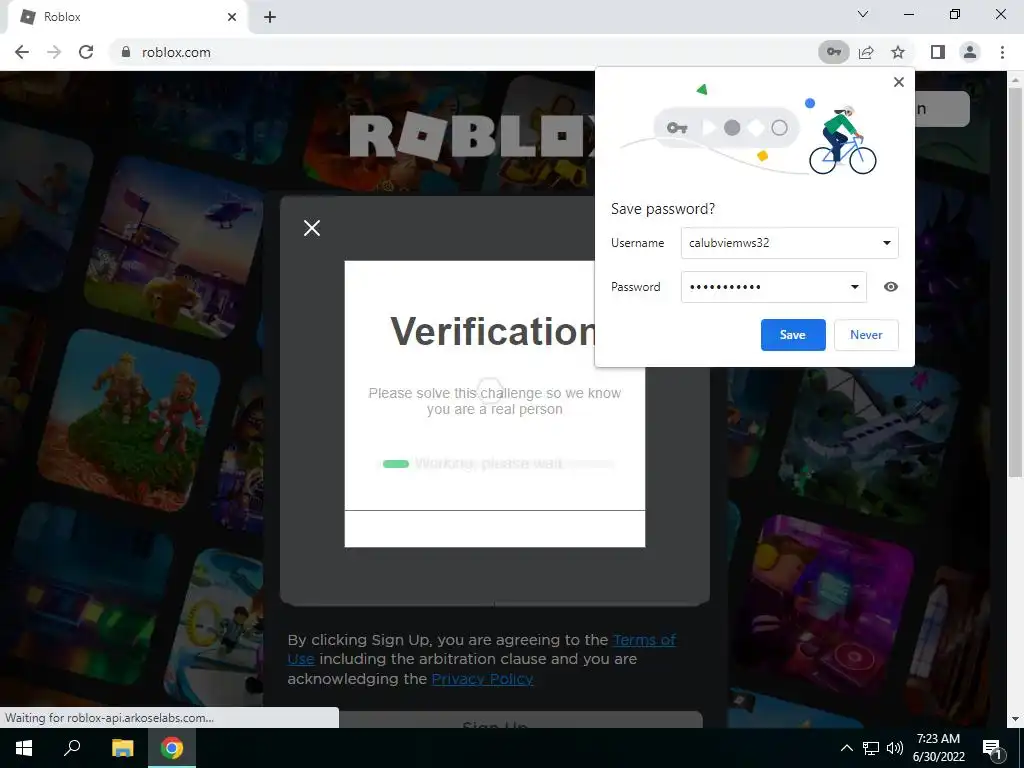Open File Explorer from the taskbar
The image size is (1024, 768).
pos(122,748)
